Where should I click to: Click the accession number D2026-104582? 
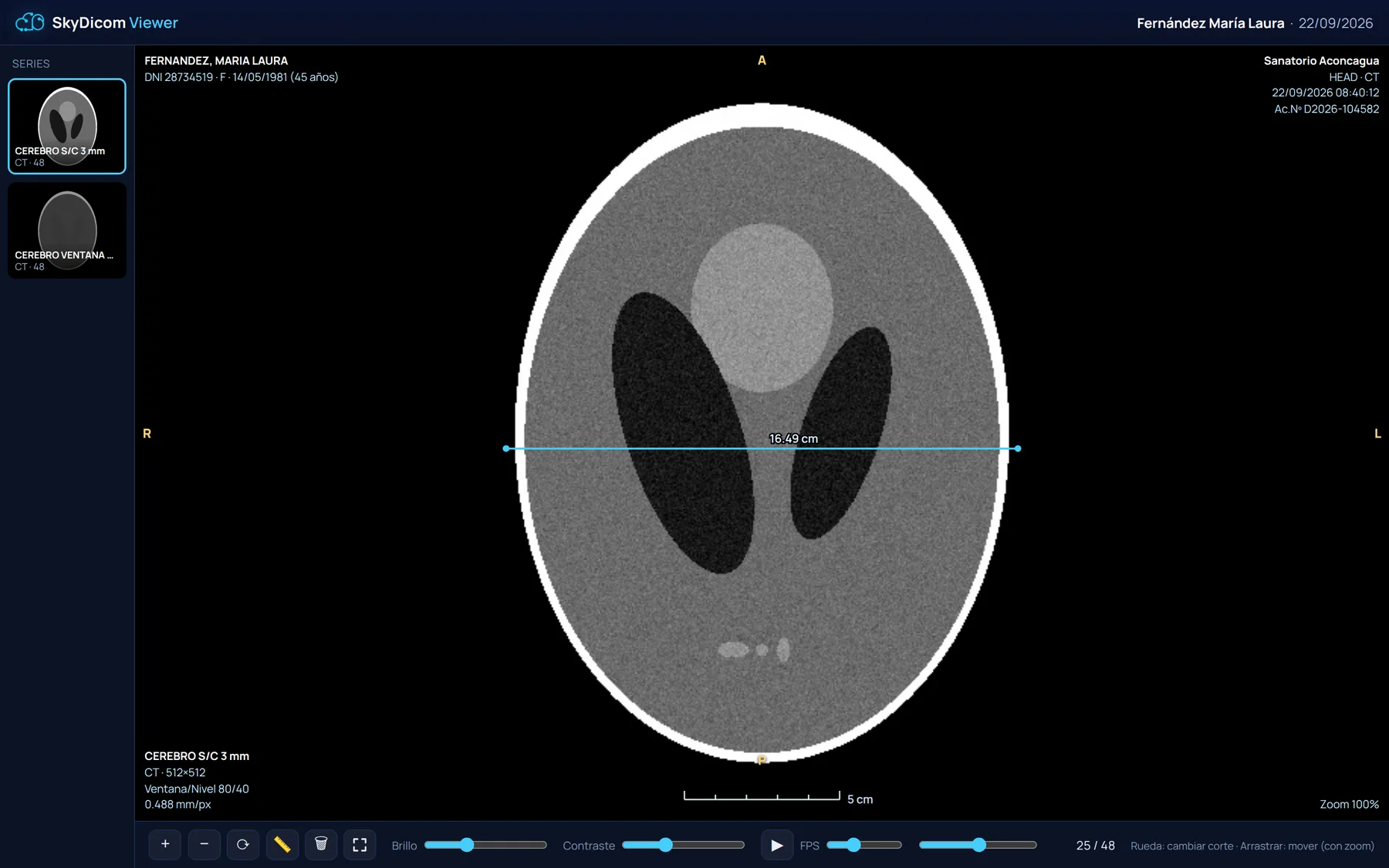1326,109
